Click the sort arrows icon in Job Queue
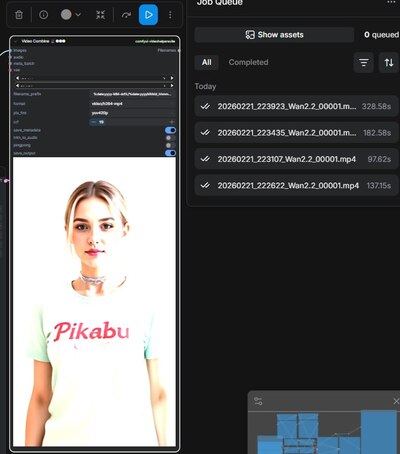Image resolution: width=400 pixels, height=454 pixels. [389, 62]
